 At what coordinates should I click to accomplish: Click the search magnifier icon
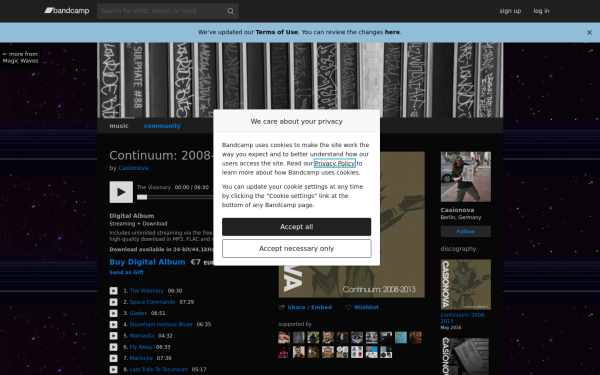tap(230, 11)
